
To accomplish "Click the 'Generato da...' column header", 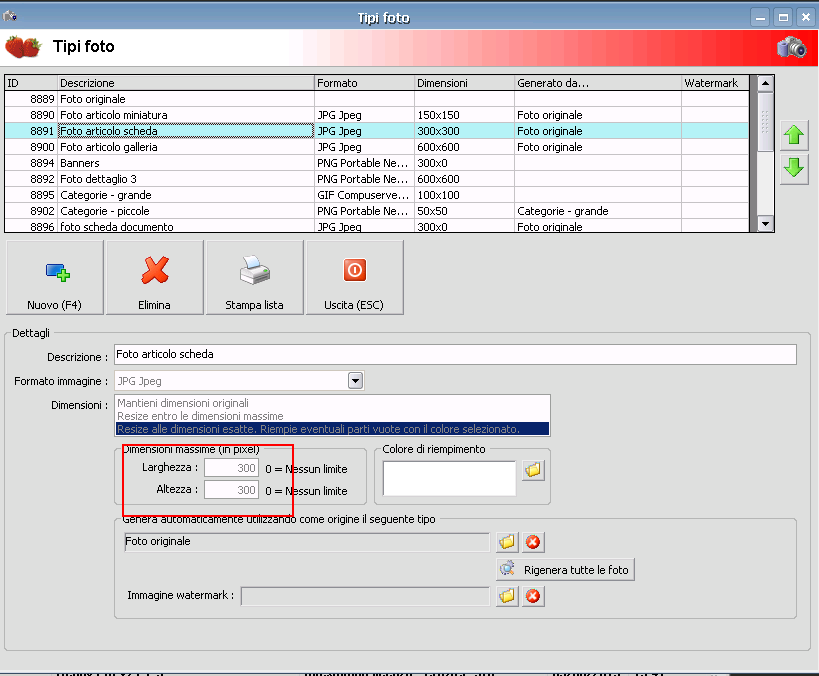I will coord(598,83).
